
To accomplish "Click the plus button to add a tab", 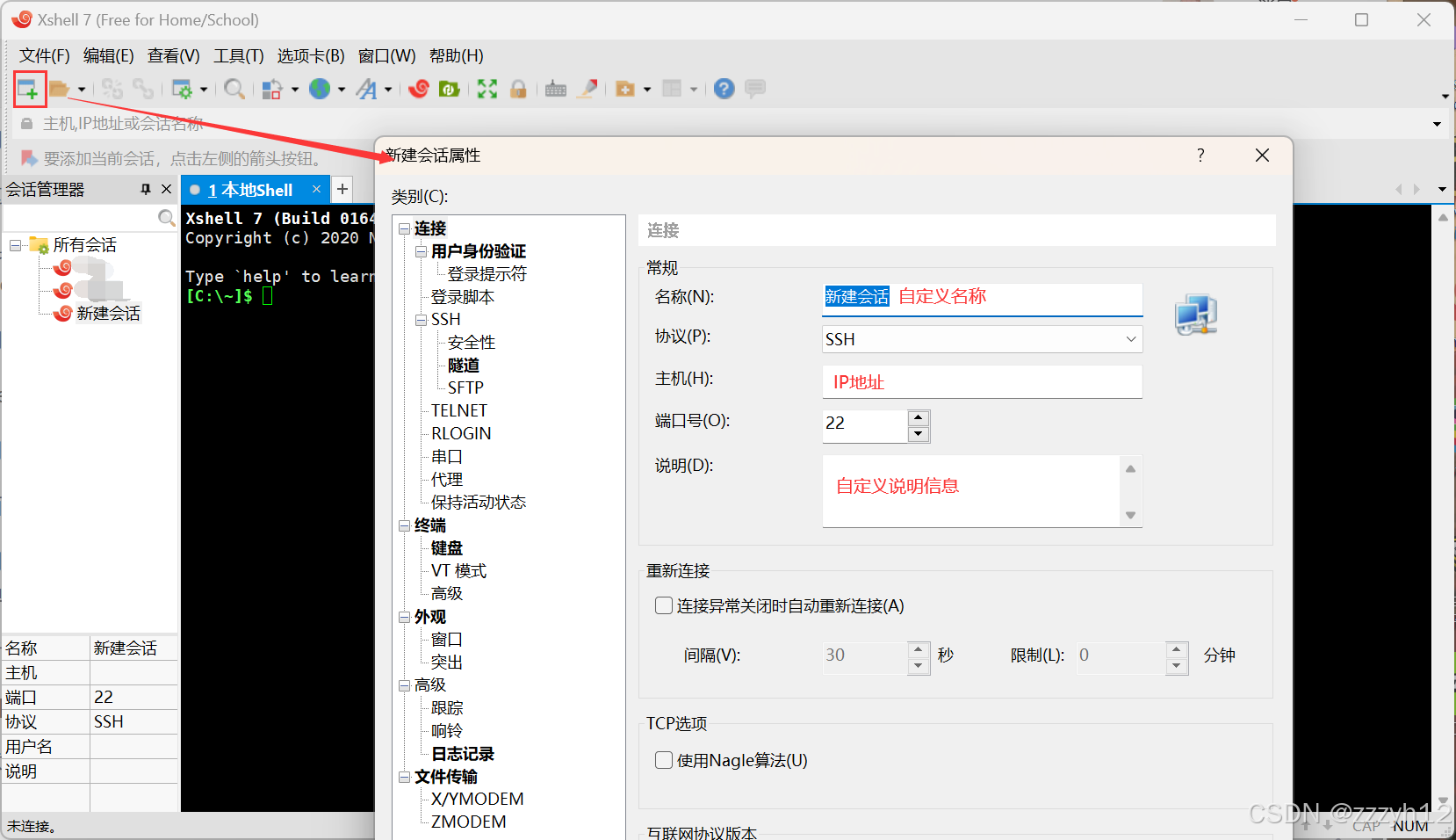I will click(342, 189).
